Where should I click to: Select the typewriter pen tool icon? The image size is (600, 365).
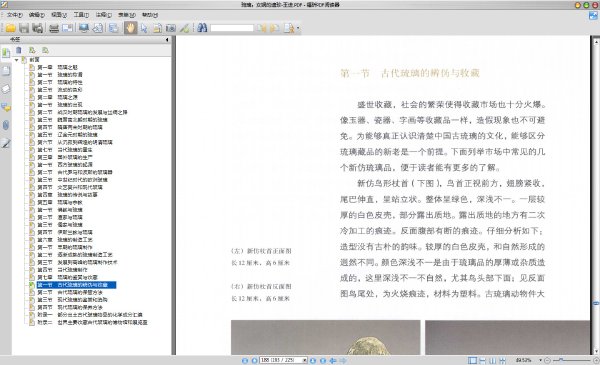[x=184, y=28]
